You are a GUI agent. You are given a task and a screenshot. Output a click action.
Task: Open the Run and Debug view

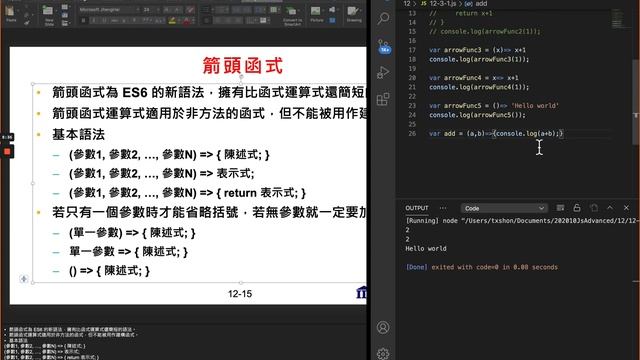click(x=383, y=73)
